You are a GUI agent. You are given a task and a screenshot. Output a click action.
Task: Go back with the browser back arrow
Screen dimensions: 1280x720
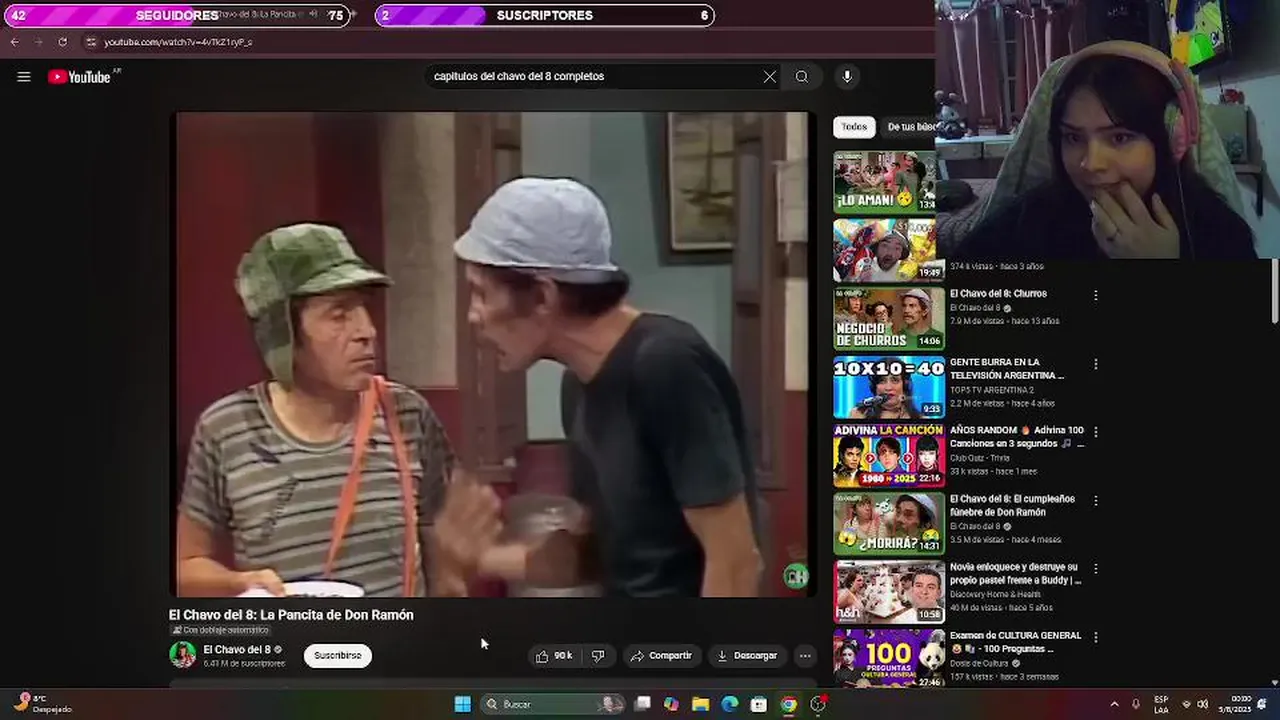(14, 42)
